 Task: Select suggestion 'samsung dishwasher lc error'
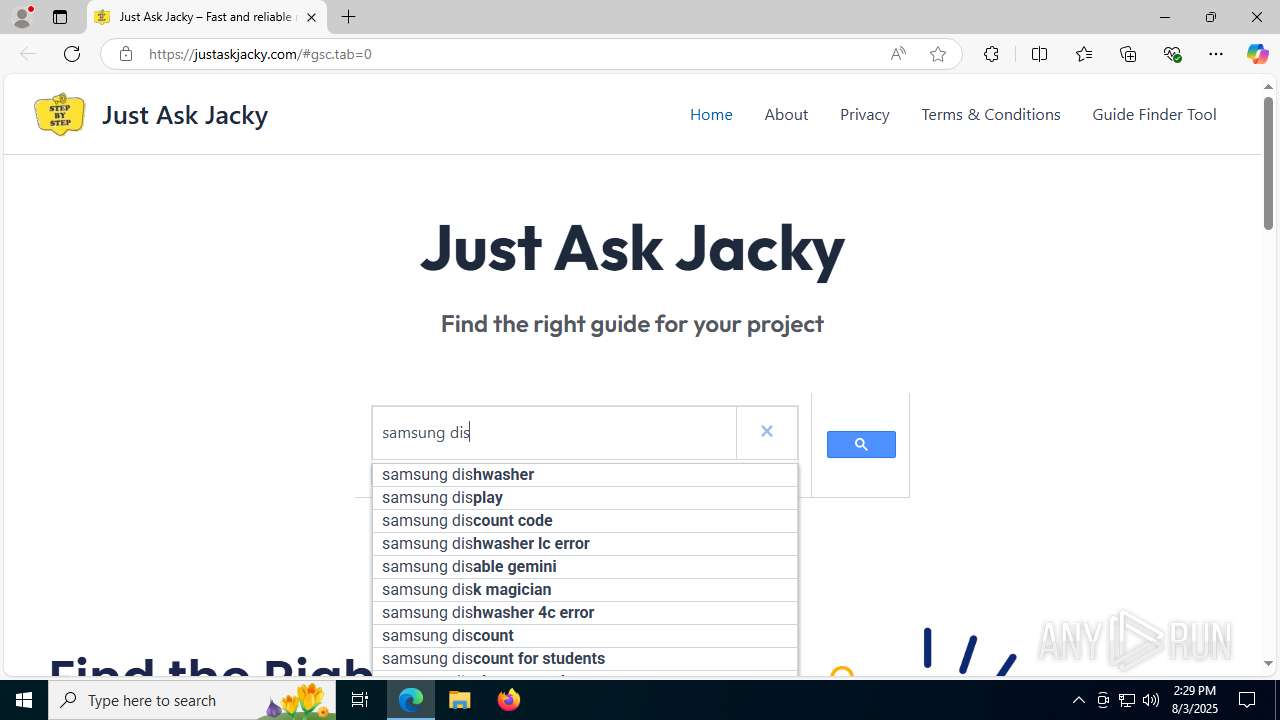[585, 543]
